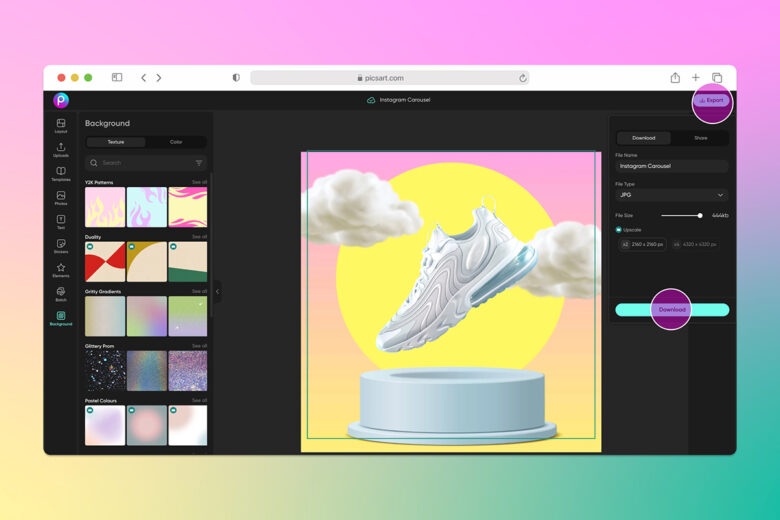Click the search filter icon
Image resolution: width=780 pixels, height=520 pixels.
(x=199, y=163)
